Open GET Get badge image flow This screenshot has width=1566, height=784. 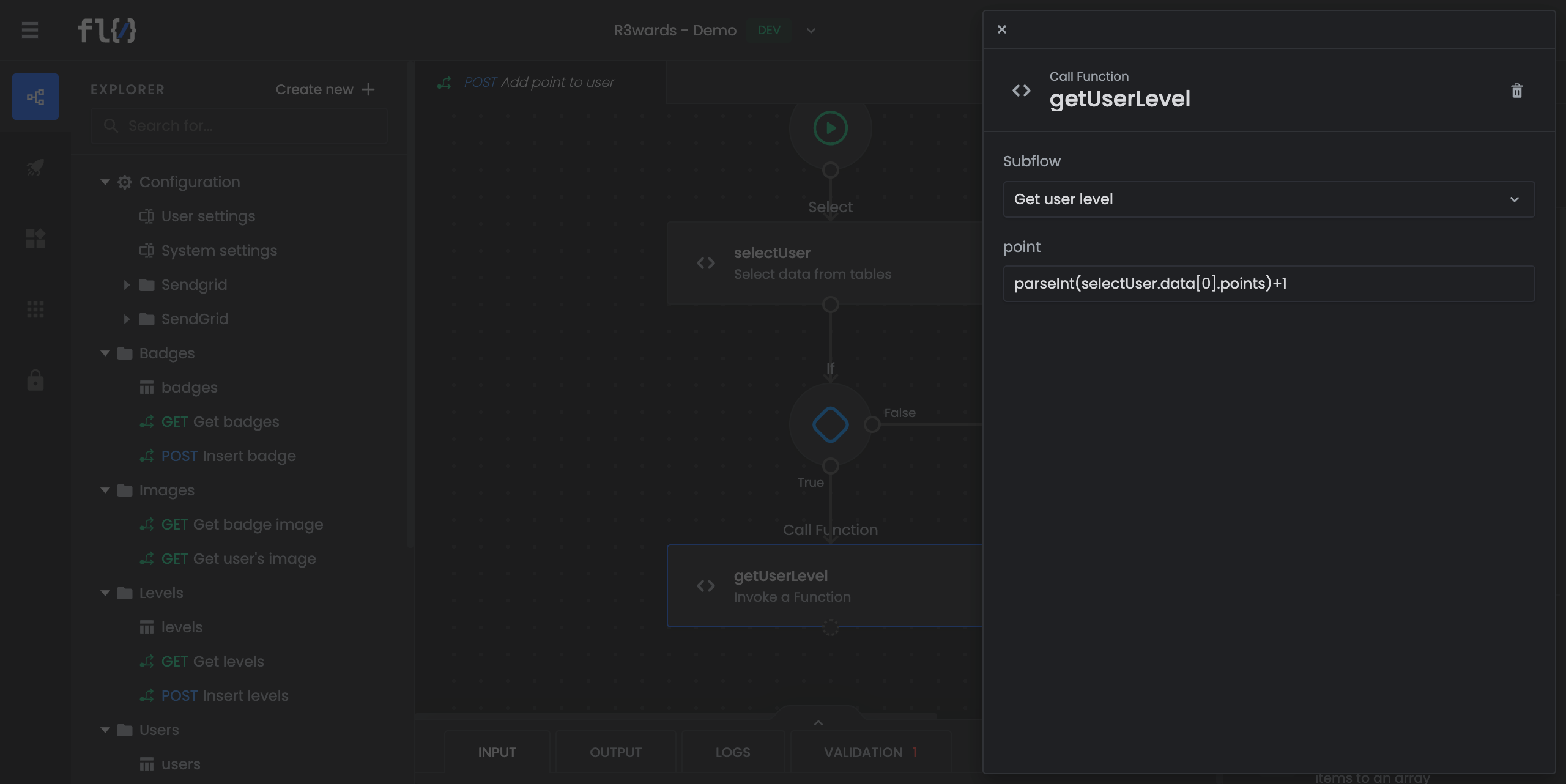tap(242, 525)
